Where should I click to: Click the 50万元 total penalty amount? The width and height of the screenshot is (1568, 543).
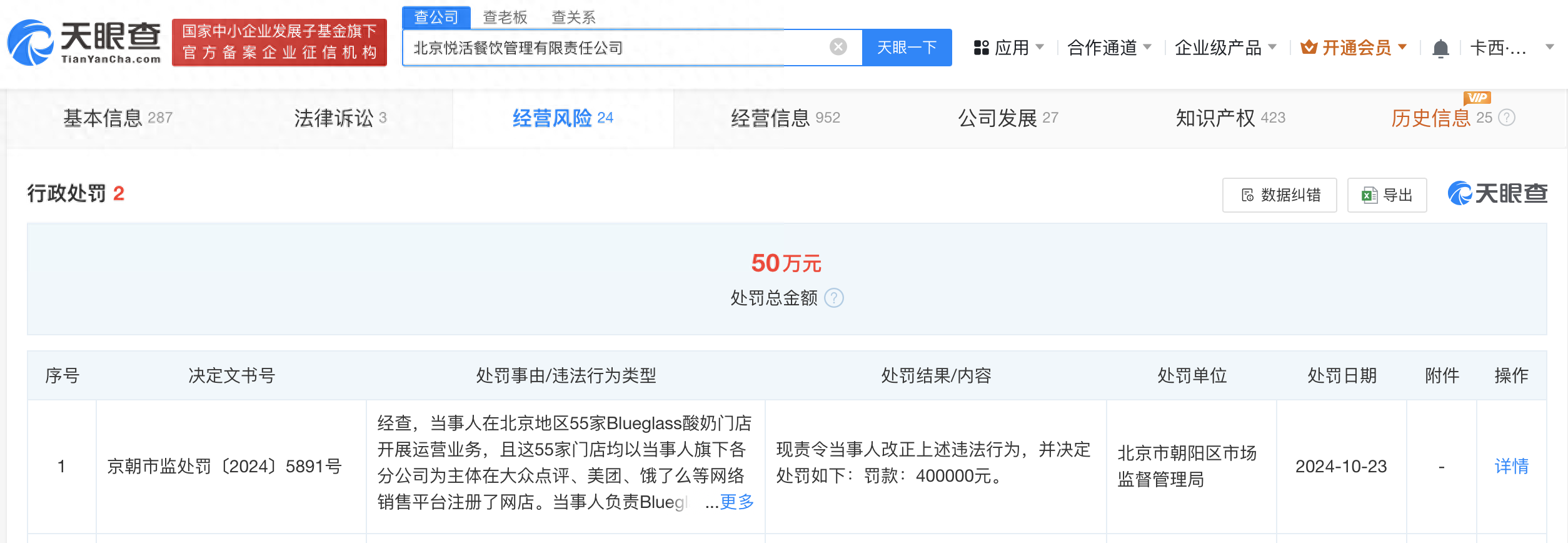click(787, 263)
